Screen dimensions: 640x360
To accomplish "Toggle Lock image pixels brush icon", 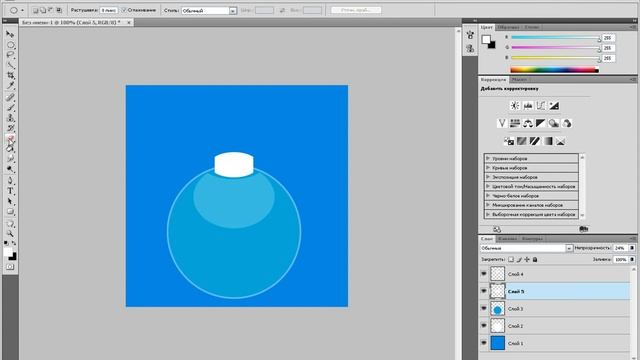I will pos(519,259).
